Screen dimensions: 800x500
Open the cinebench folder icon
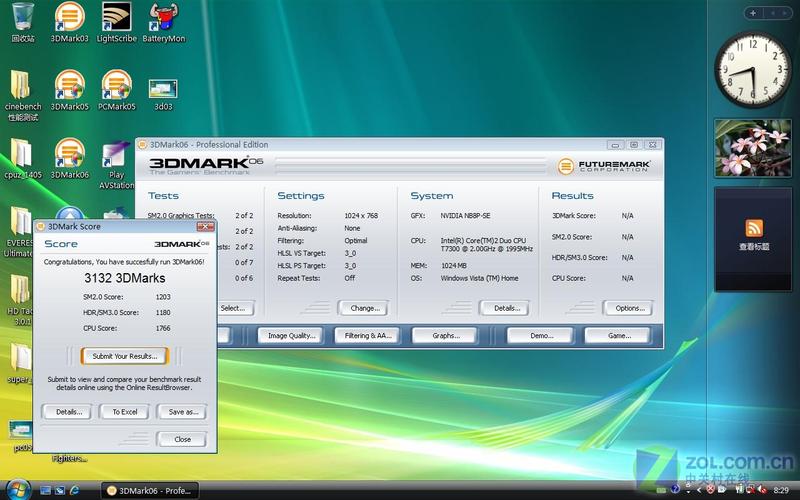[22, 95]
